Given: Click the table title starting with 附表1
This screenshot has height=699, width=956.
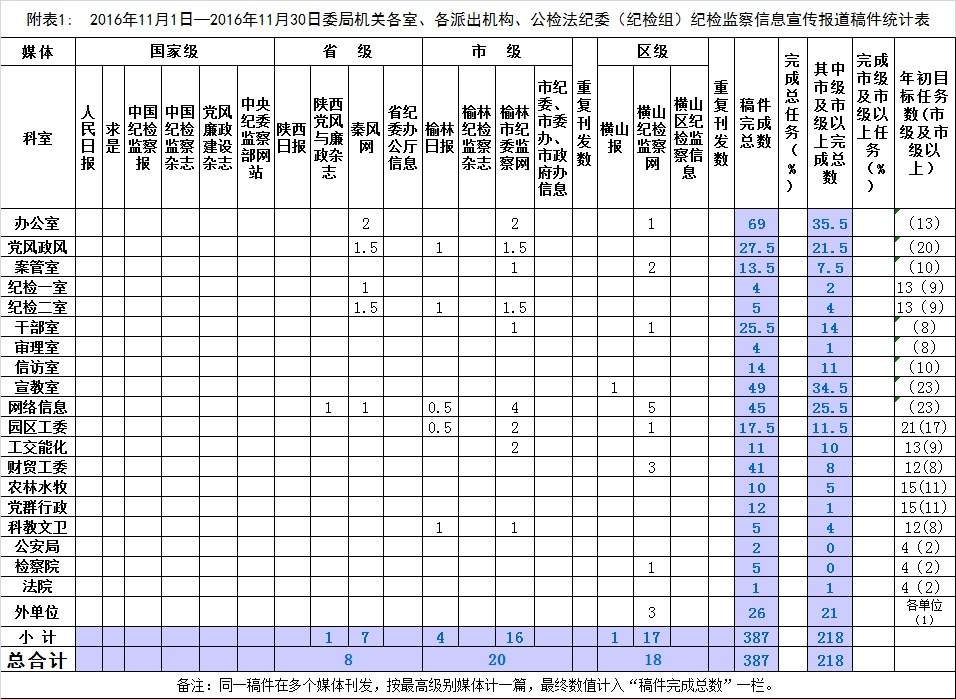Looking at the screenshot, I should 478,20.
